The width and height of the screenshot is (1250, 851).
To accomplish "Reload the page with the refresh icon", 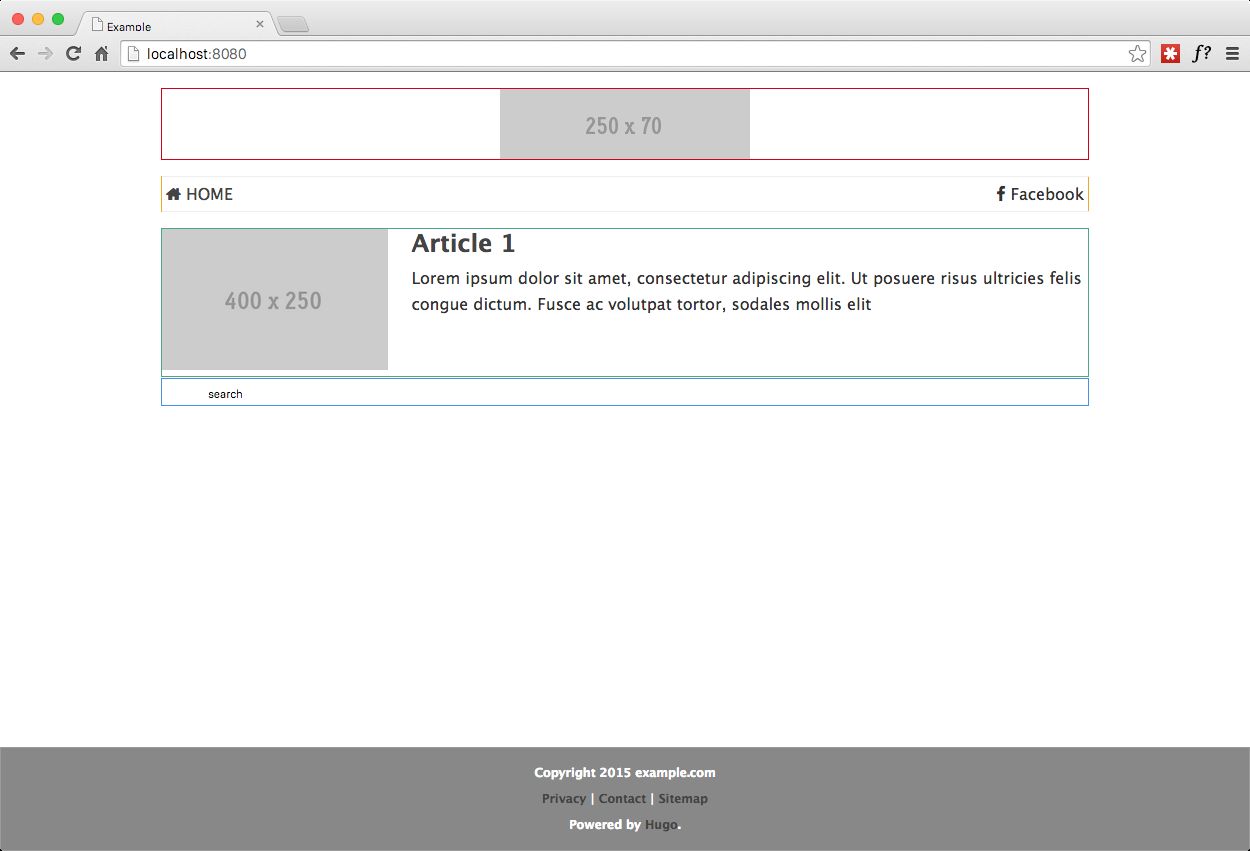I will tap(73, 54).
